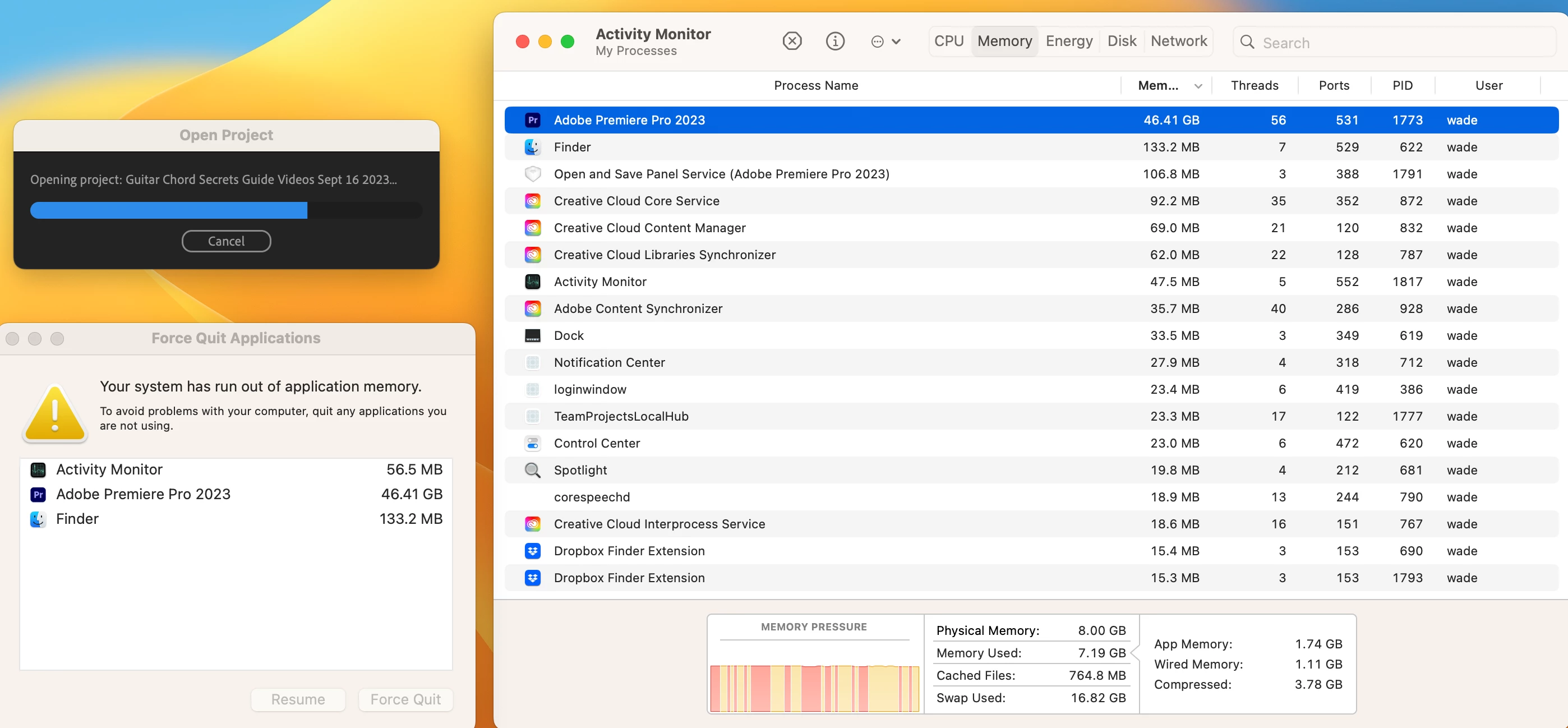Open the ellipsis action dropdown menu
The height and width of the screenshot is (728, 1568).
(x=885, y=42)
